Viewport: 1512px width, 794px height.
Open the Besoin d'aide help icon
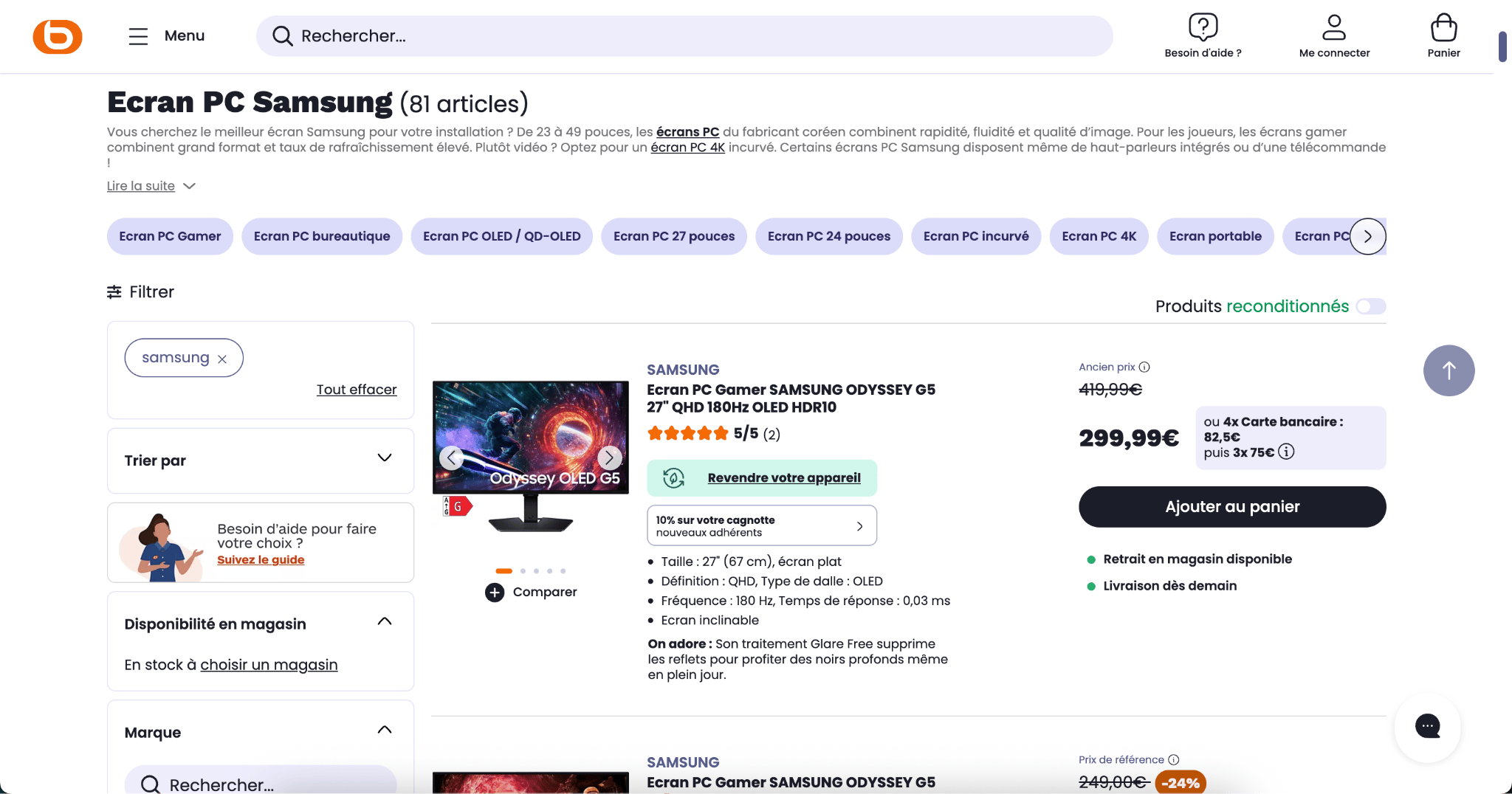click(x=1203, y=27)
